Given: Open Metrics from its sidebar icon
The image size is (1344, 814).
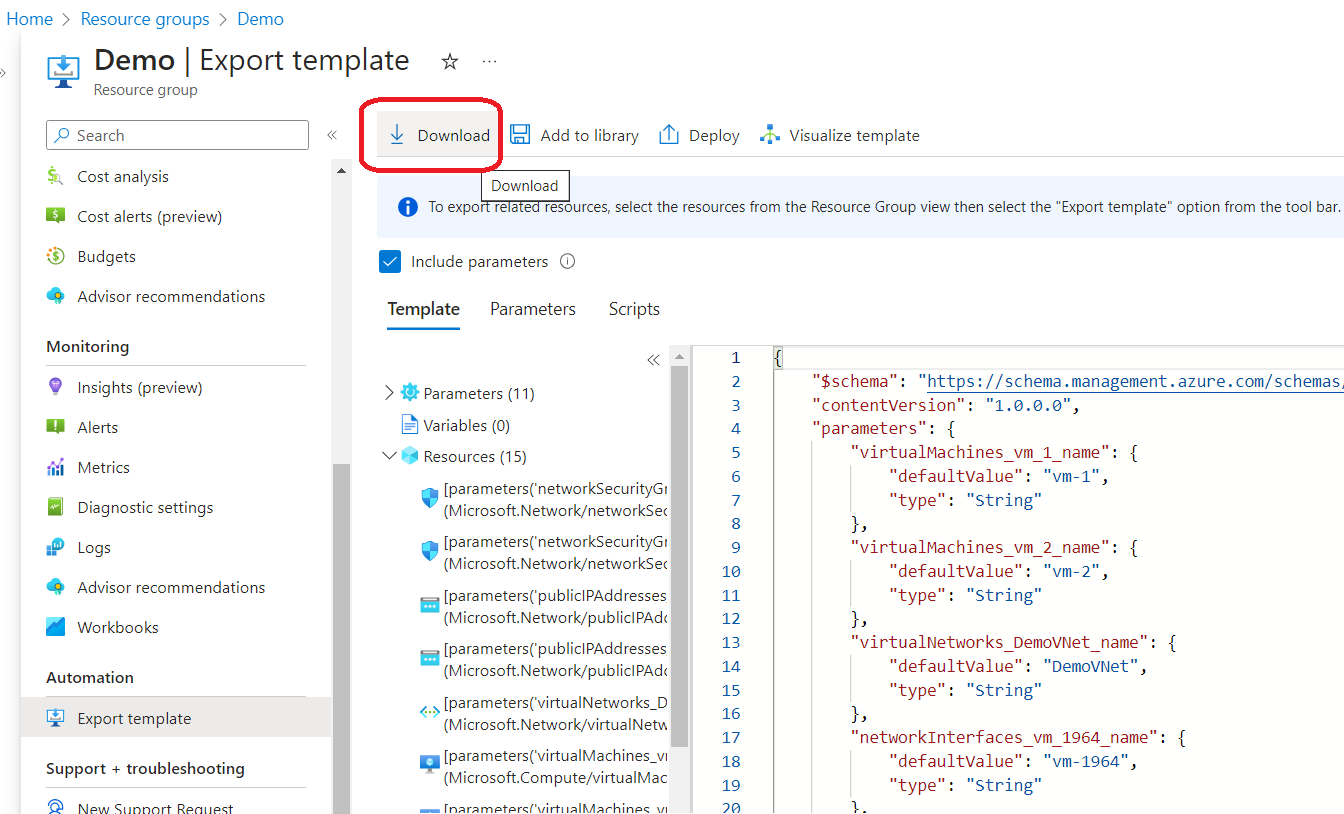Looking at the screenshot, I should pos(55,467).
